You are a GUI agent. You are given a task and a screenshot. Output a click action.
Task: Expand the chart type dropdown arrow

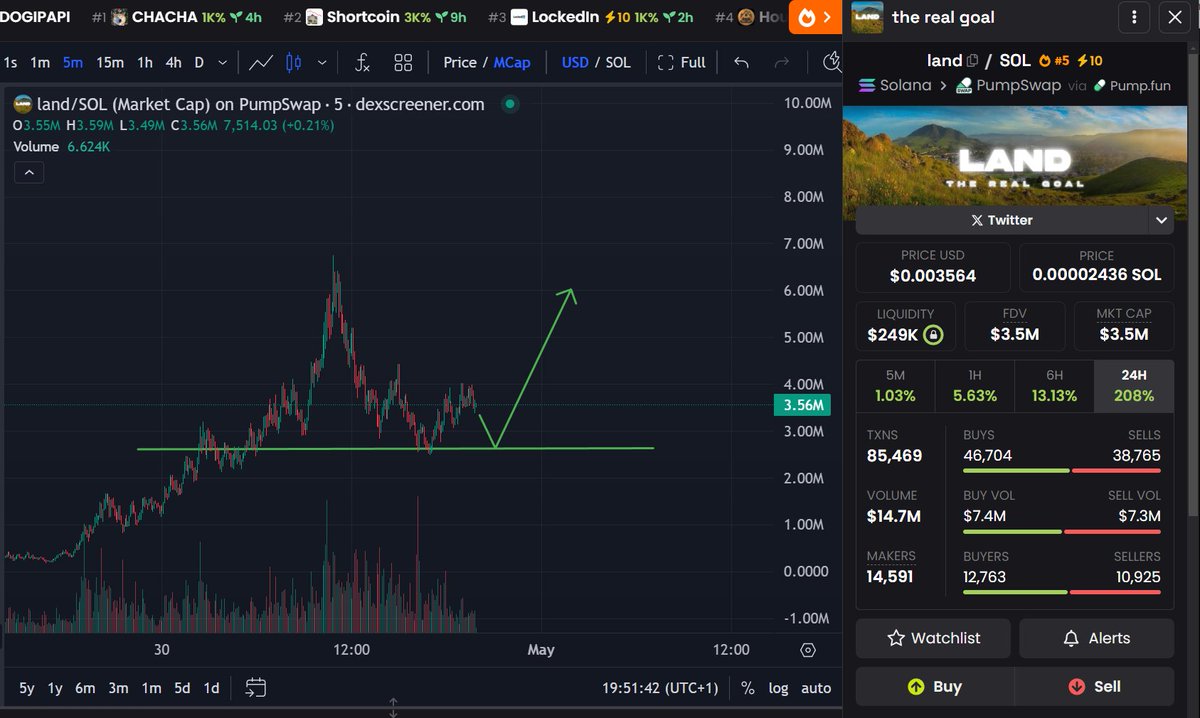click(x=322, y=62)
